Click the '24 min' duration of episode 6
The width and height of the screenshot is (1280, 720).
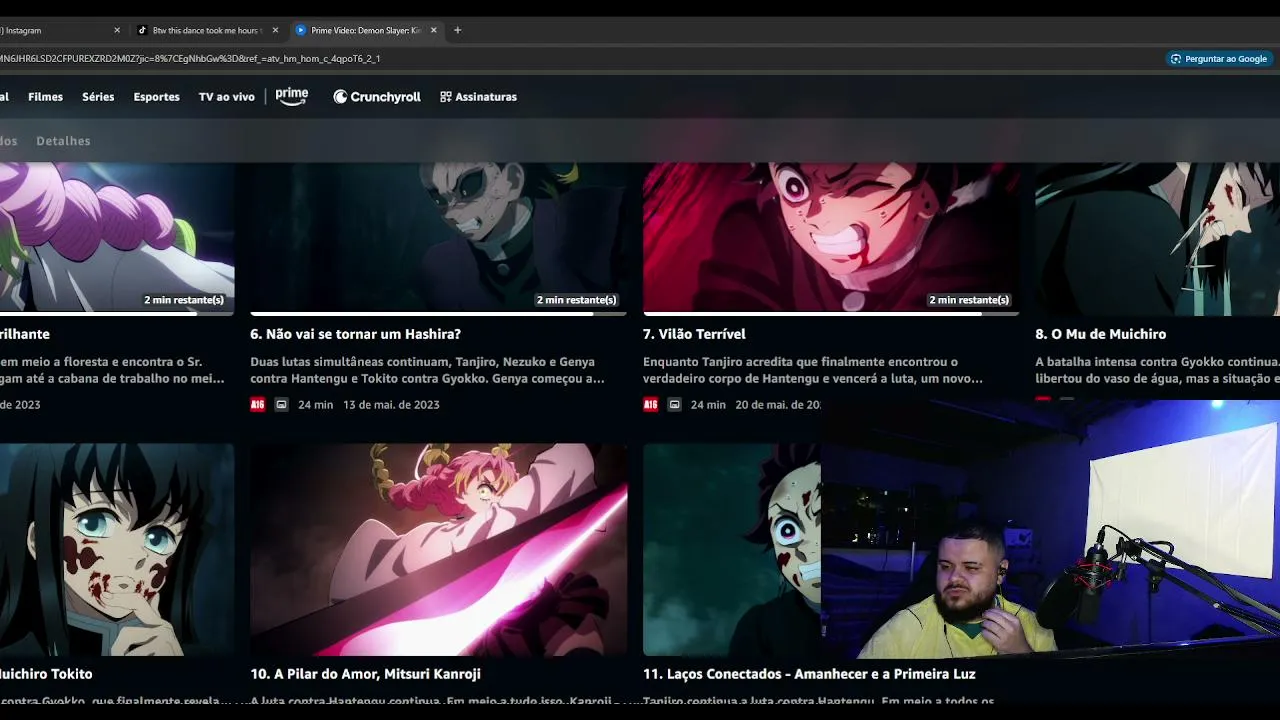click(x=316, y=405)
